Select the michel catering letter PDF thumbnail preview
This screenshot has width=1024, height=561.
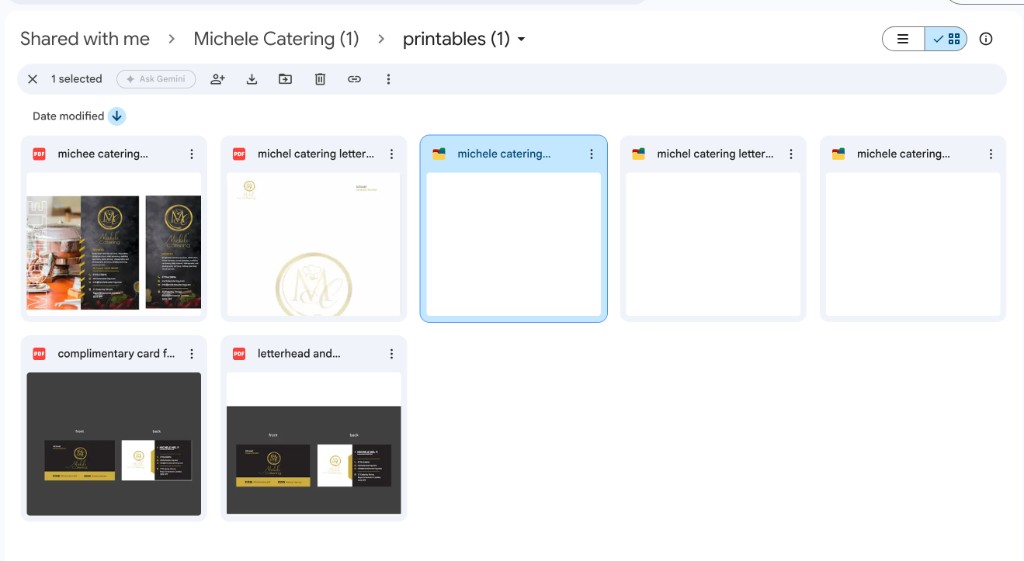[313, 245]
